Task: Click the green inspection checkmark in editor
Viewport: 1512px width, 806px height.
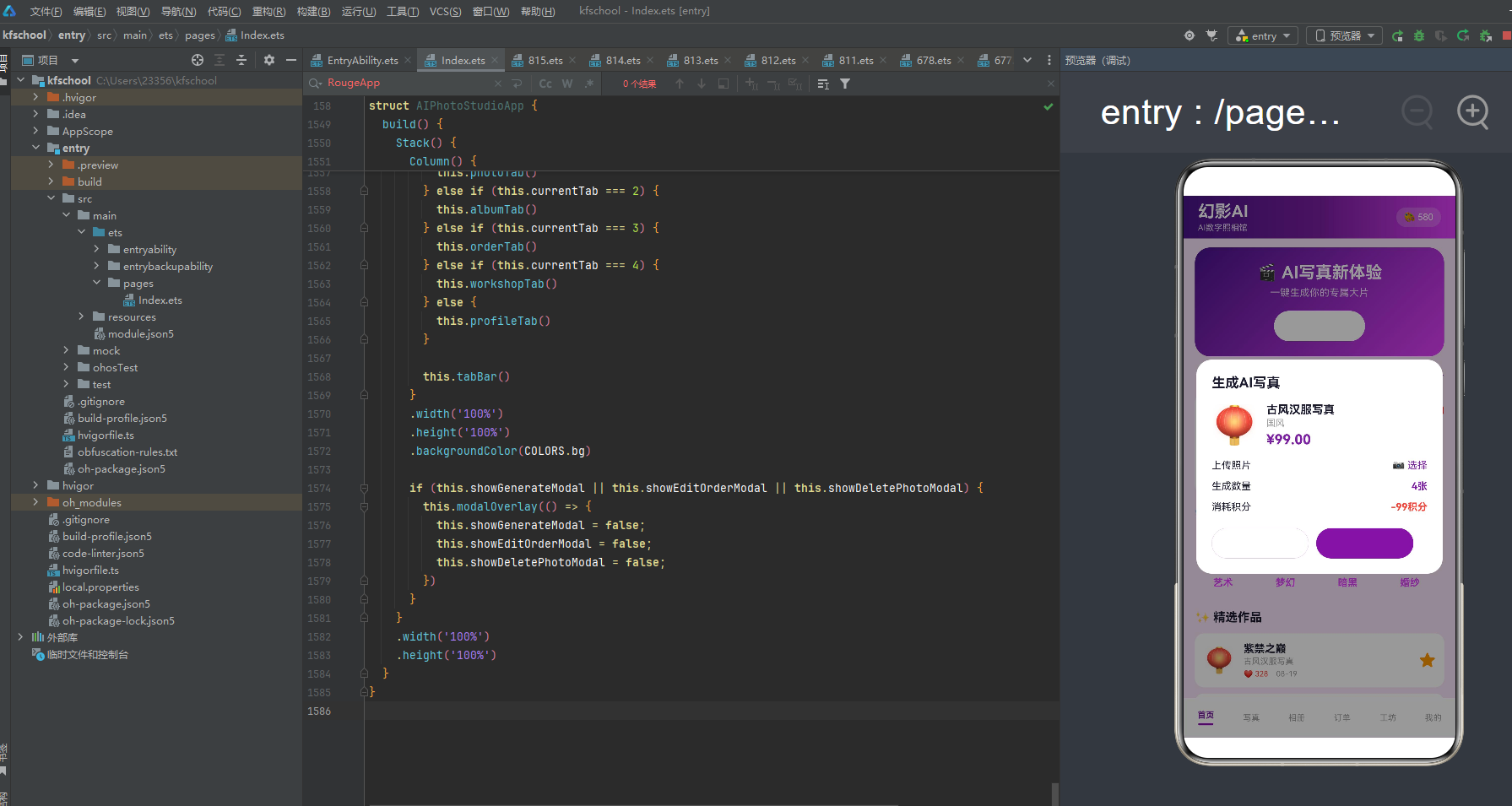Action: (1048, 106)
